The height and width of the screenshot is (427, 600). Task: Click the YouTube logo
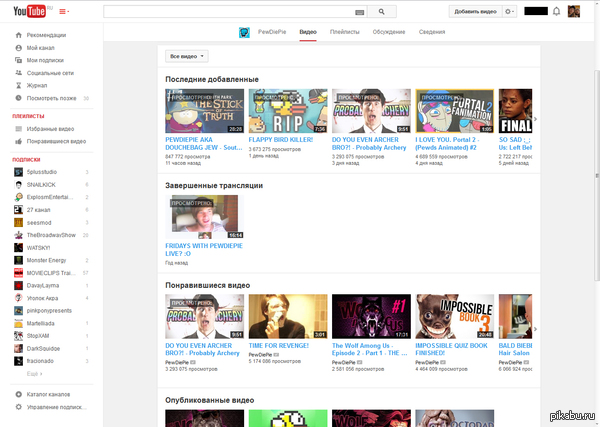[x=29, y=11]
